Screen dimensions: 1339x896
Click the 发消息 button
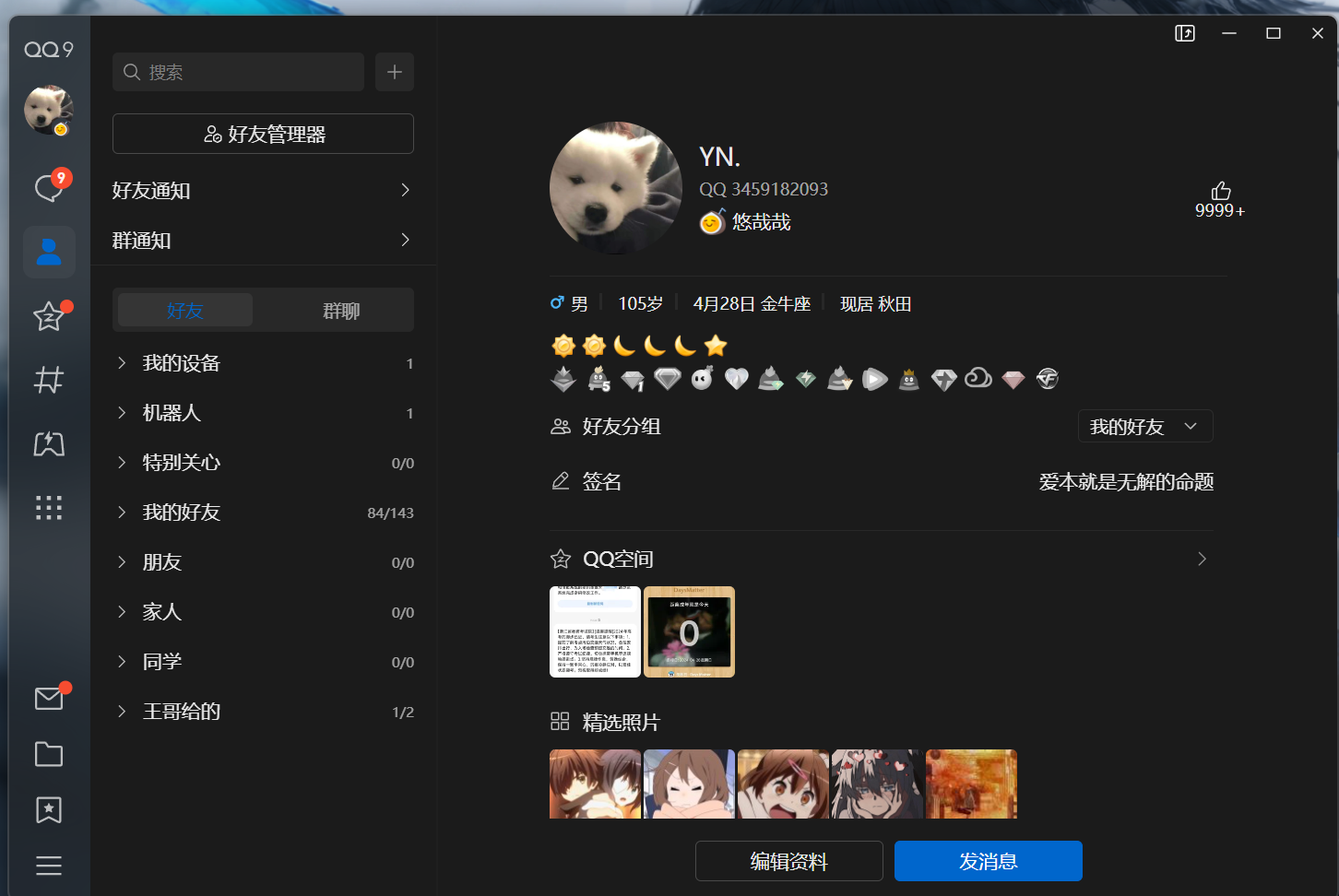[x=989, y=861]
